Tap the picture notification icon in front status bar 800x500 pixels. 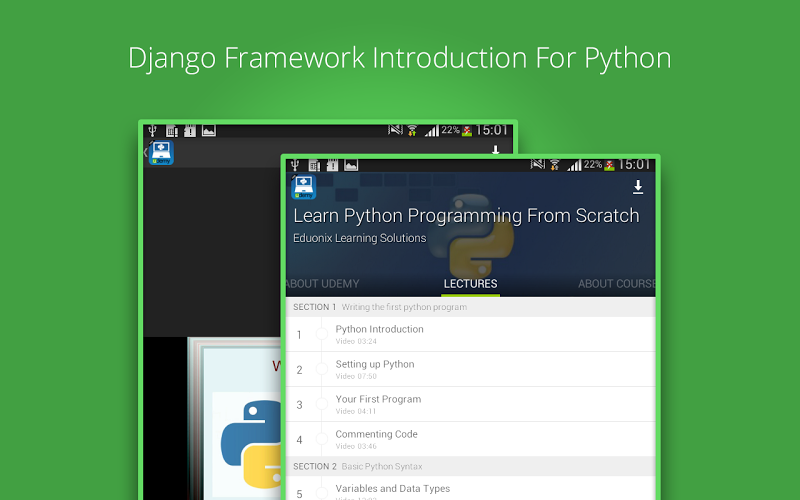(x=351, y=165)
